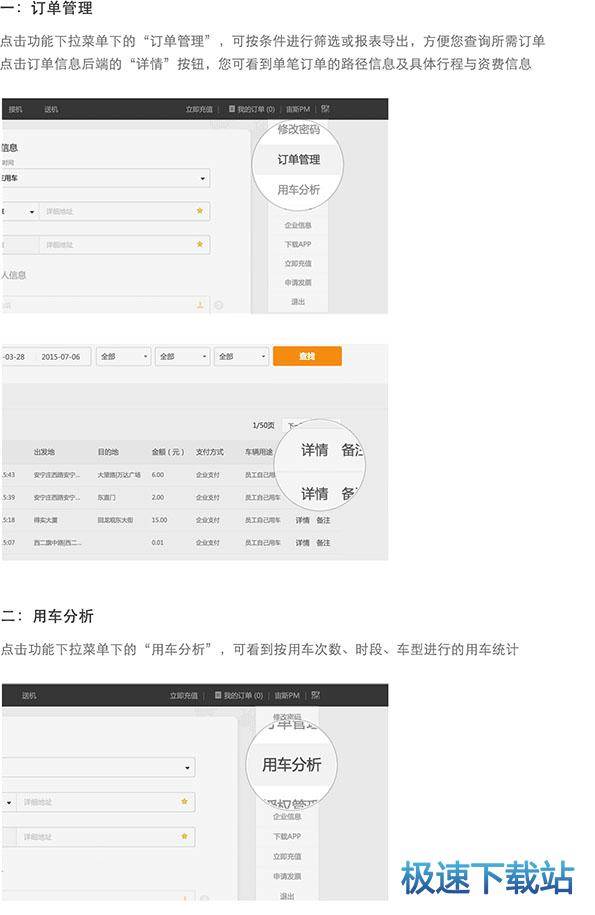
Task: Open the small dropdown before 详细地址 in the 用车分析 screenshot
Action: pos(9,802)
